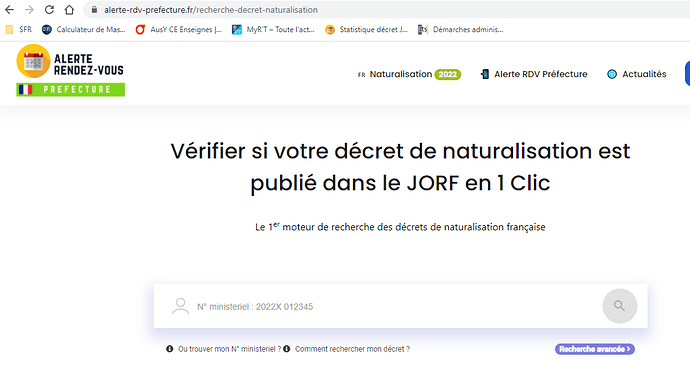
Task: Open the Calculateur de Mas... bookmark
Action: coord(84,29)
